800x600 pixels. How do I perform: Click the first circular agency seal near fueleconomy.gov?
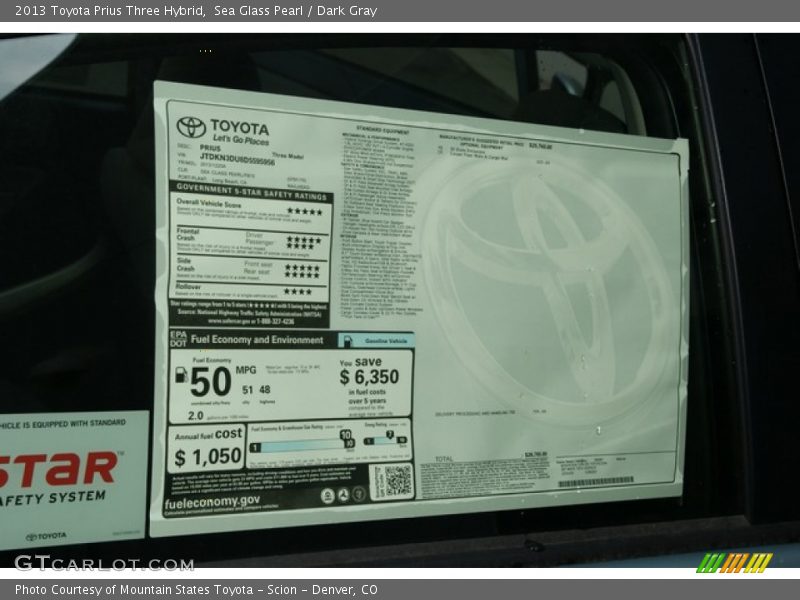pos(328,495)
